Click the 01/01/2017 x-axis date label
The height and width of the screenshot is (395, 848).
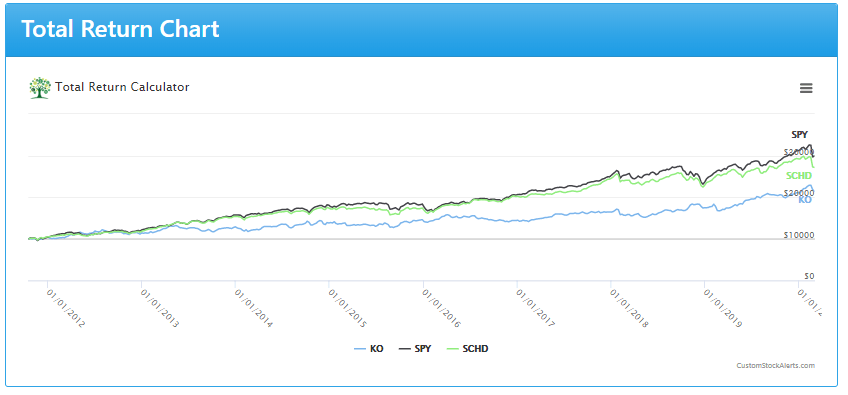(x=535, y=308)
